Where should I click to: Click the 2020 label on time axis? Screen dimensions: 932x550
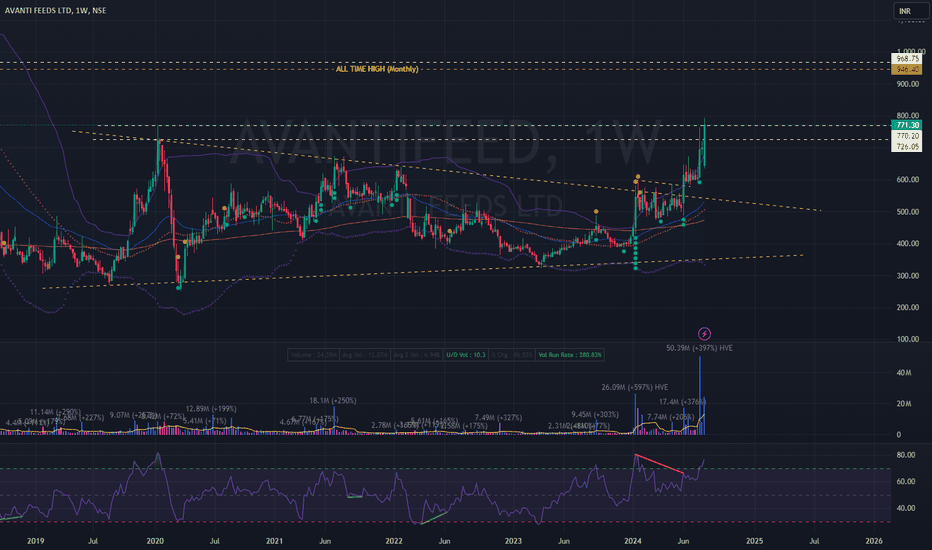click(155, 541)
